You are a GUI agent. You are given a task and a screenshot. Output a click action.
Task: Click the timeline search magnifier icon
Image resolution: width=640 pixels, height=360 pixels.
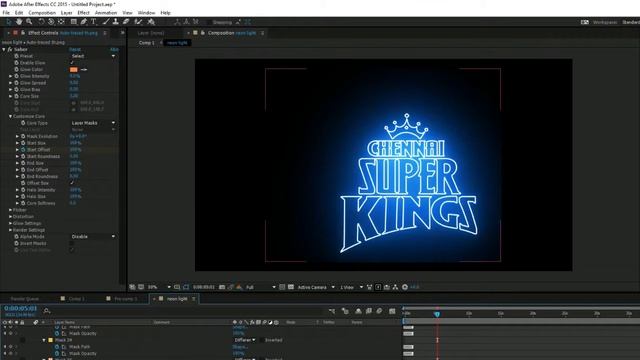pos(47,311)
